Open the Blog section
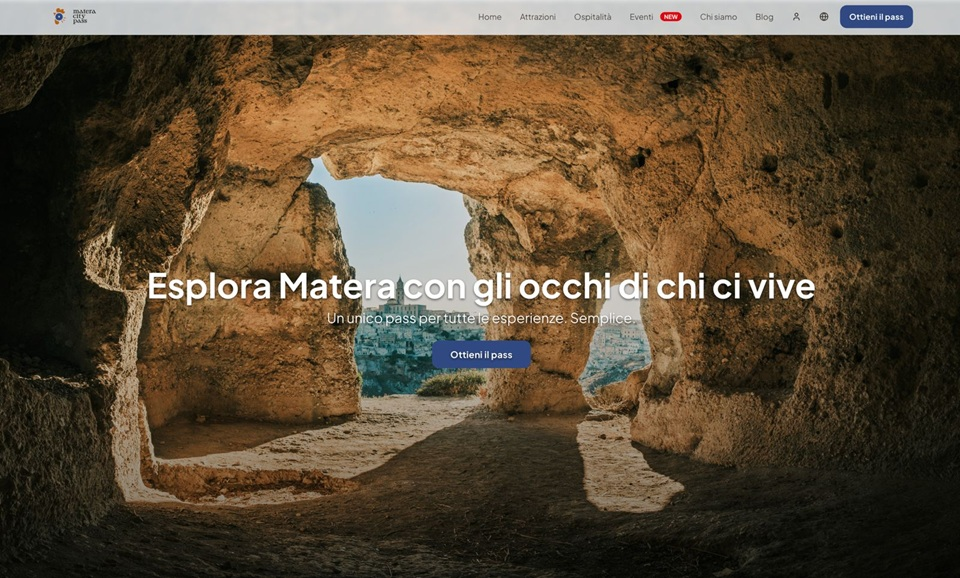 point(764,16)
